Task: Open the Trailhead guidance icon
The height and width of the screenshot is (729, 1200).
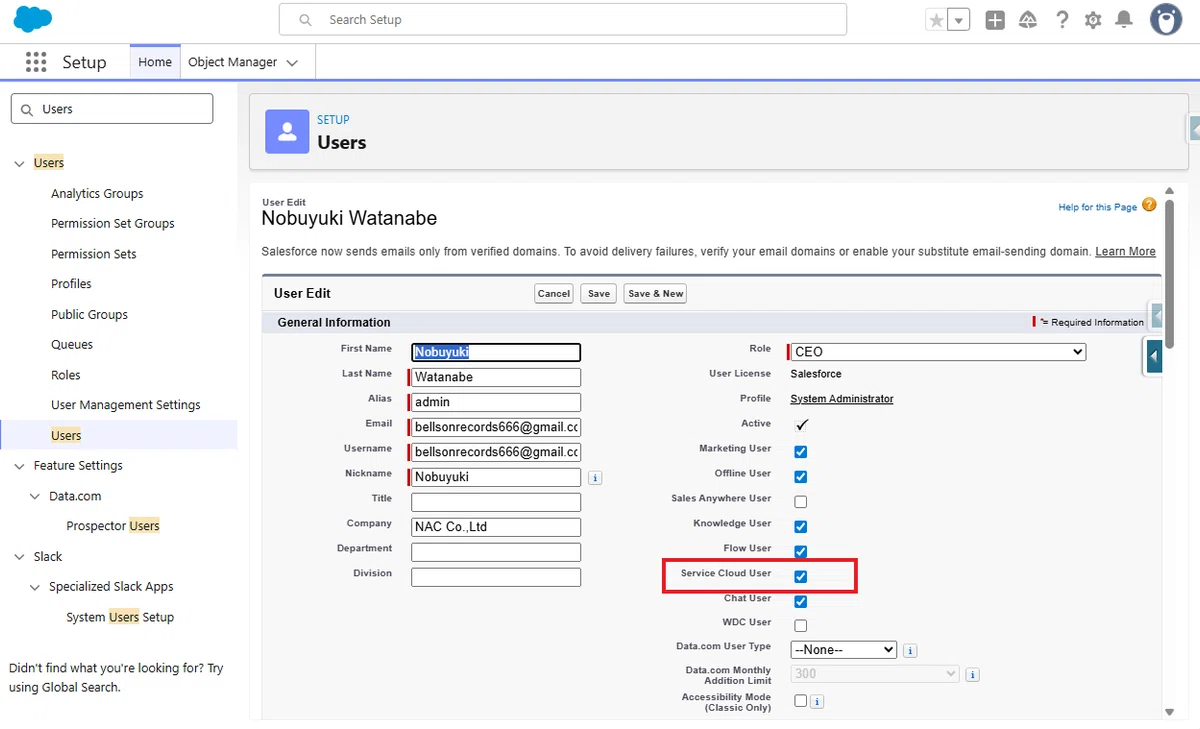Action: coord(1028,20)
